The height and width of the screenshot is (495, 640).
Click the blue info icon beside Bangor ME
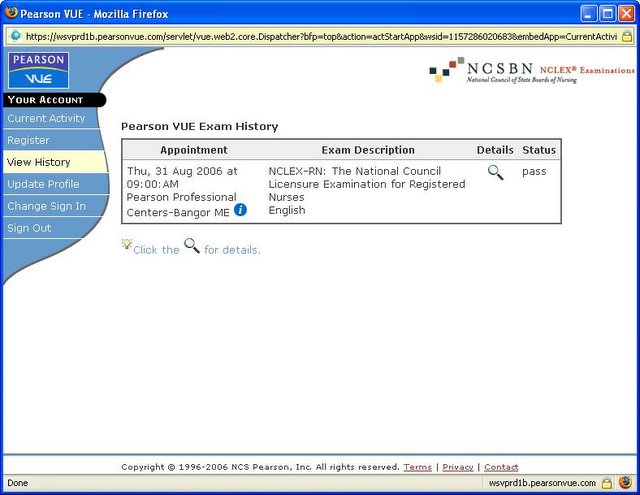point(240,210)
